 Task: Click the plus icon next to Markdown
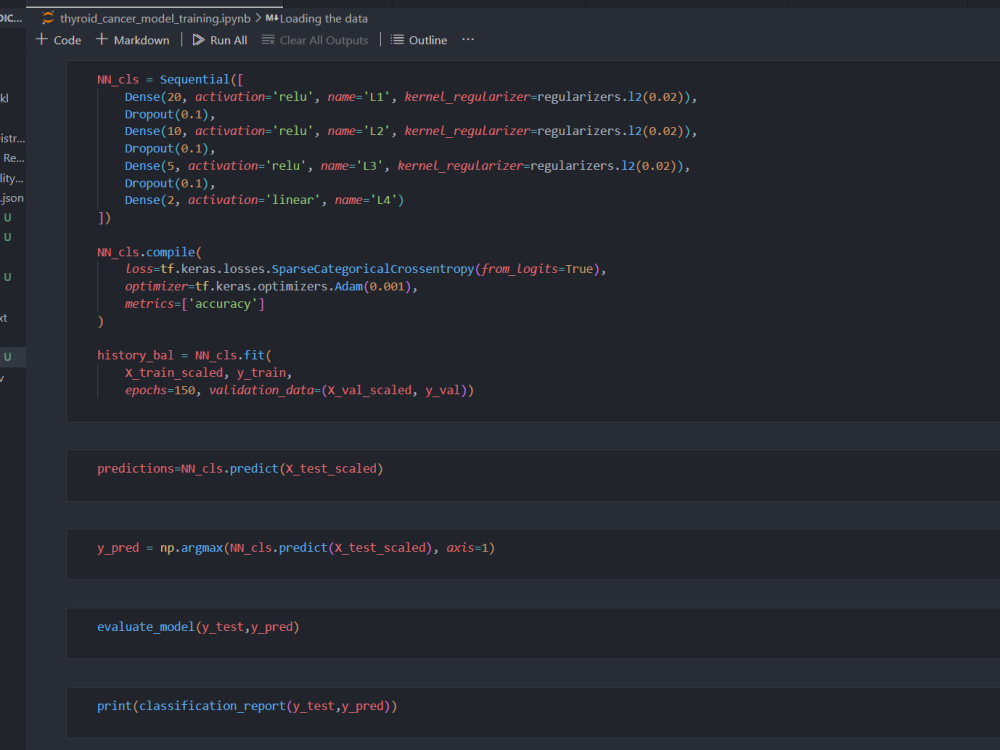pos(101,40)
